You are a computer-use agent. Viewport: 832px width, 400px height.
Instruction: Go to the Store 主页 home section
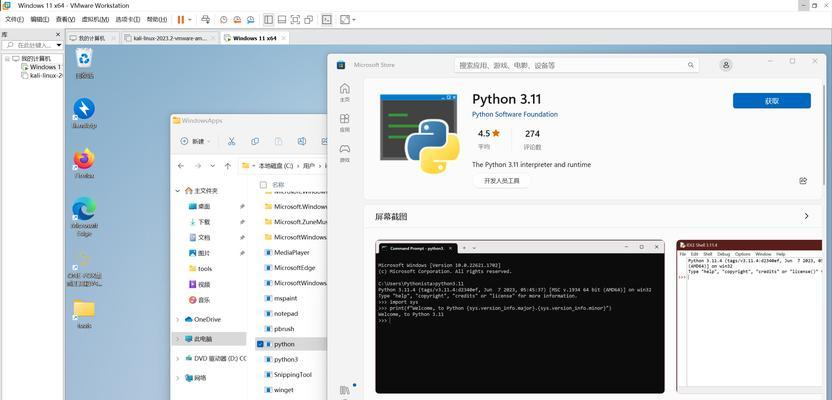tap(345, 92)
